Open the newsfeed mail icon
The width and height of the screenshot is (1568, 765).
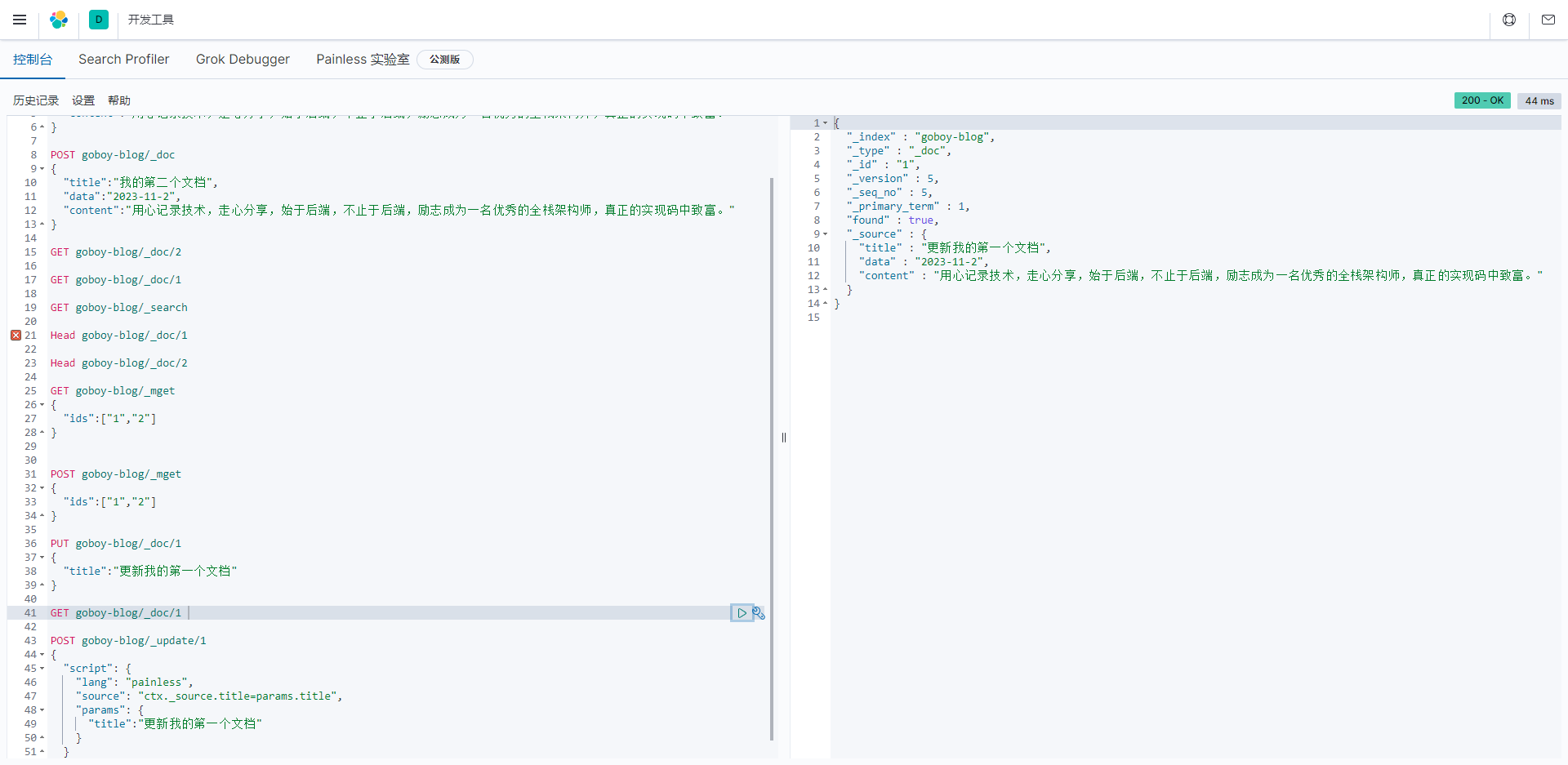coord(1548,20)
